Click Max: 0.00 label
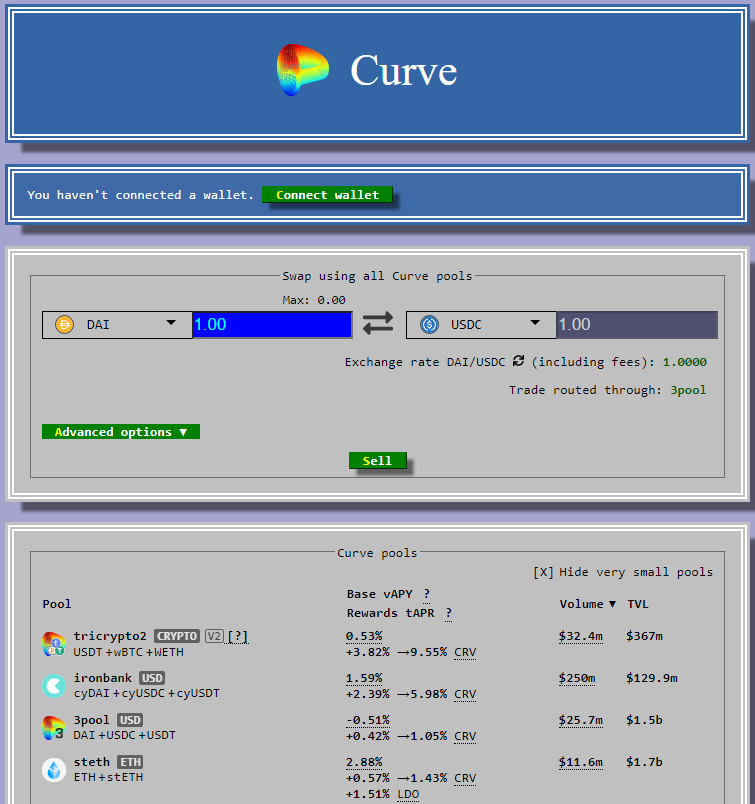This screenshot has width=755, height=804. click(x=314, y=300)
